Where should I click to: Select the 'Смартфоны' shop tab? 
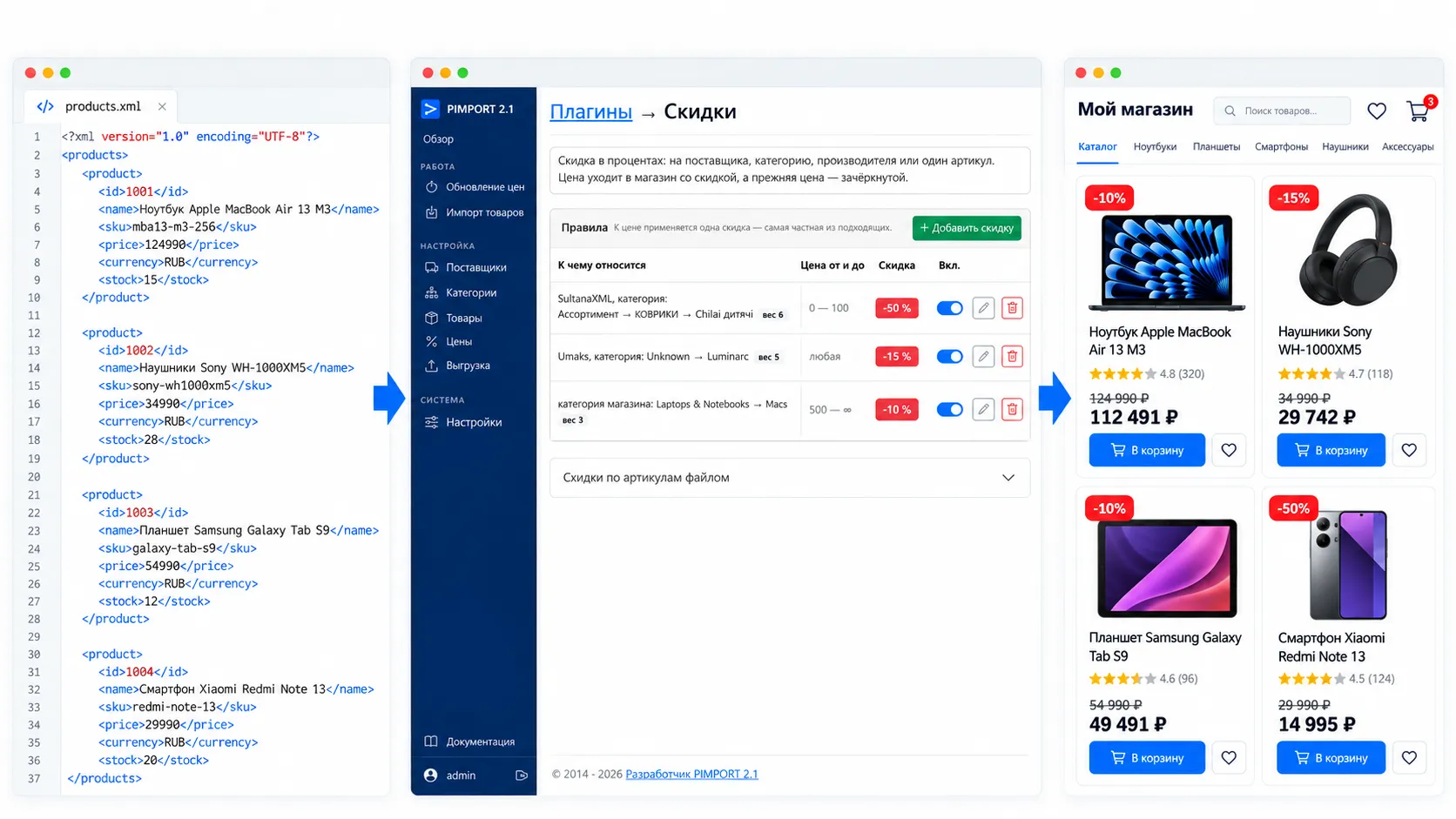pyautogui.click(x=1281, y=146)
